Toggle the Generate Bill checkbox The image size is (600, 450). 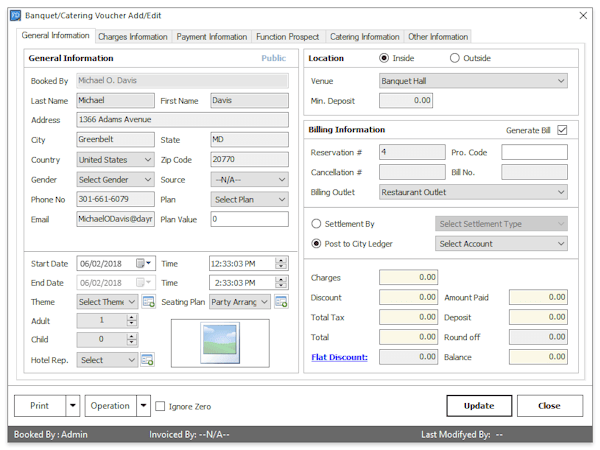coord(562,130)
